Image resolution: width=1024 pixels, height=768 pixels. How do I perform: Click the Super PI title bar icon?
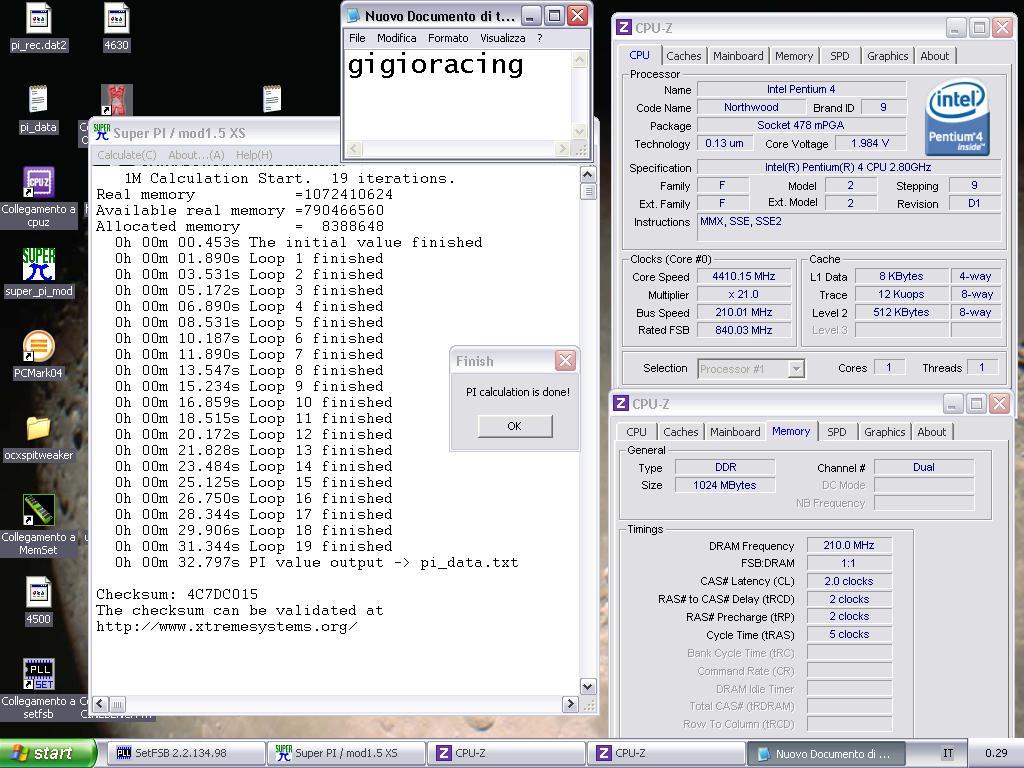pyautogui.click(x=101, y=133)
